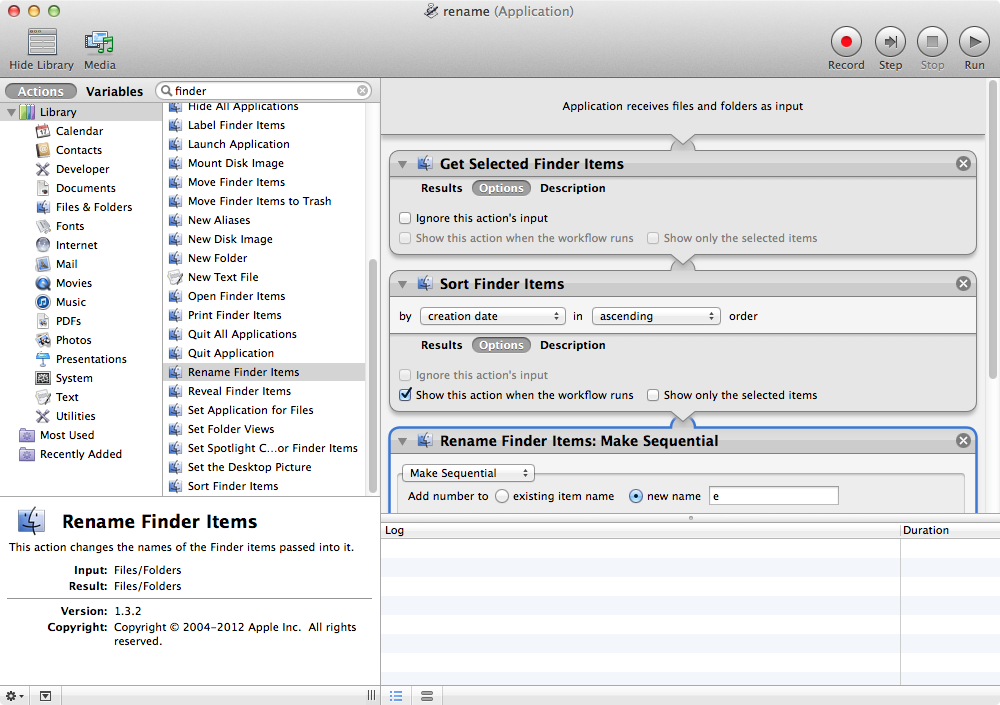Remove the Sort Finder Items action
Viewport: 1000px width, 705px height.
point(963,284)
